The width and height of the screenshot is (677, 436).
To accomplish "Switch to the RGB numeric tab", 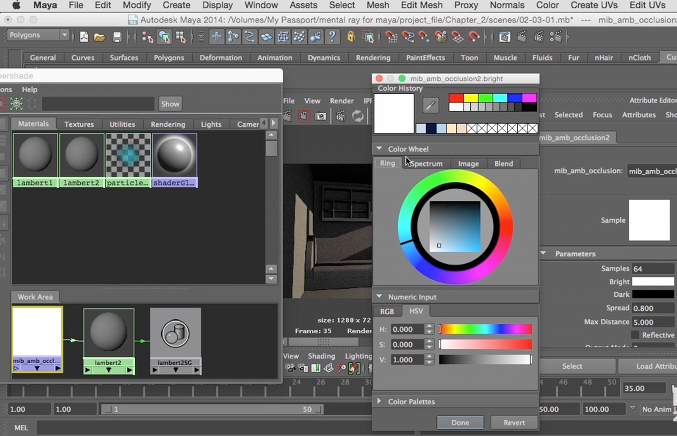I will tap(387, 311).
